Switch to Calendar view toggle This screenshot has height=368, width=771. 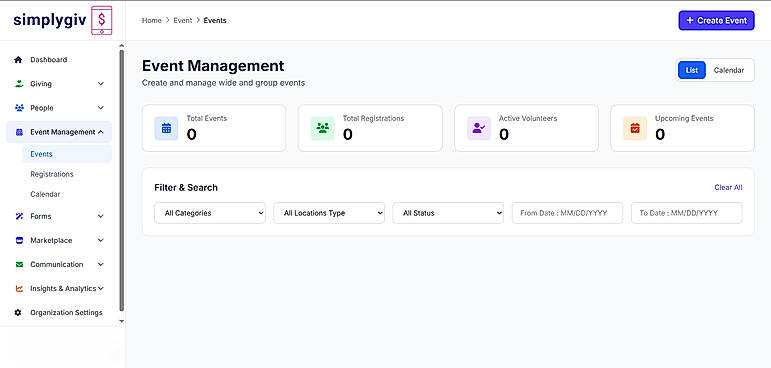[x=729, y=70]
